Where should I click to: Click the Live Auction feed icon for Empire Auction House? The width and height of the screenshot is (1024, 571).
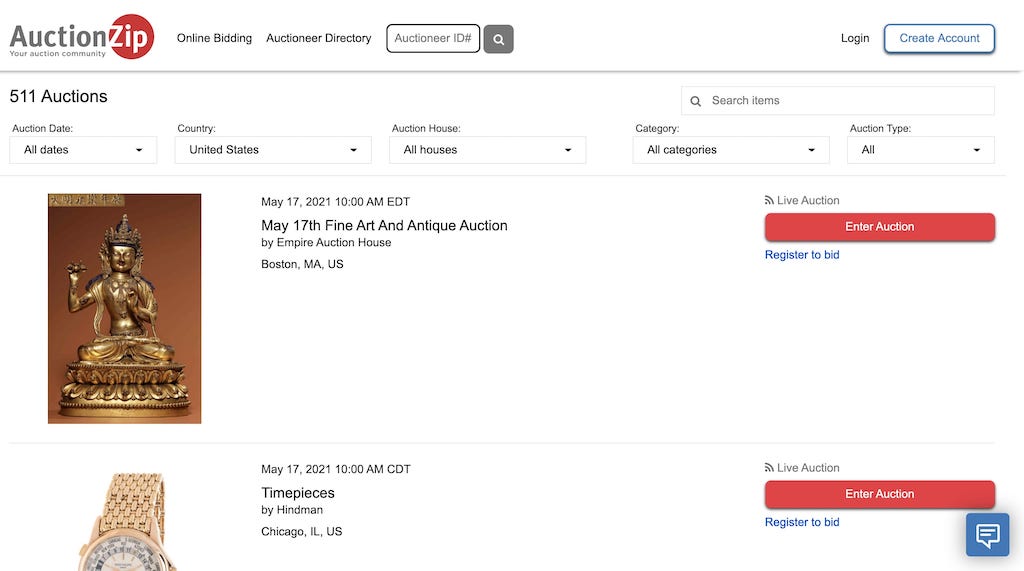769,201
